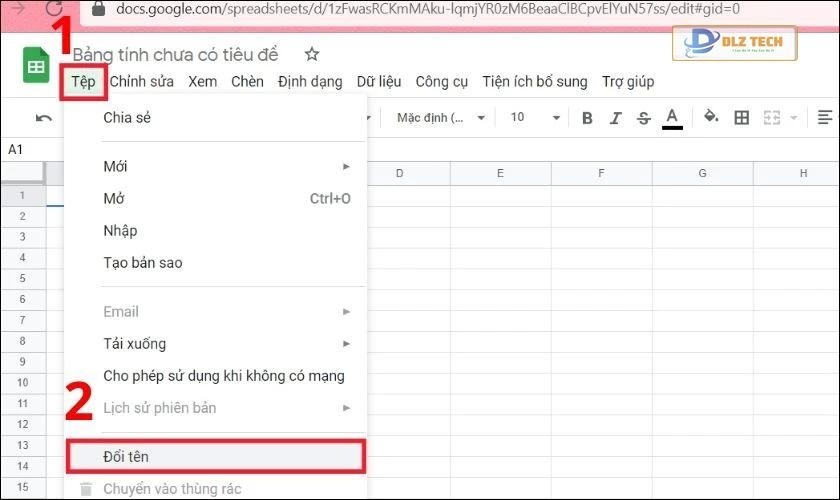Open the Chèn menu
This screenshot has width=840, height=500.
[247, 81]
